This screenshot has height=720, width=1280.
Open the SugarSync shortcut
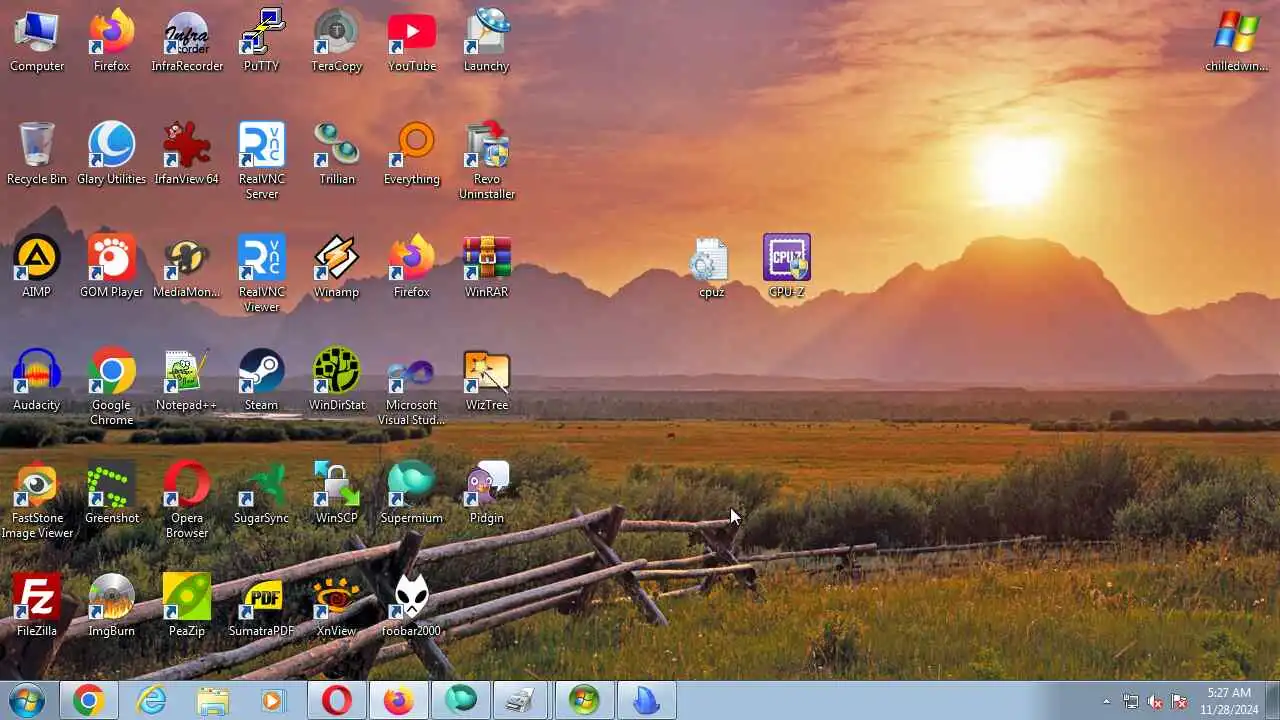[x=262, y=493]
